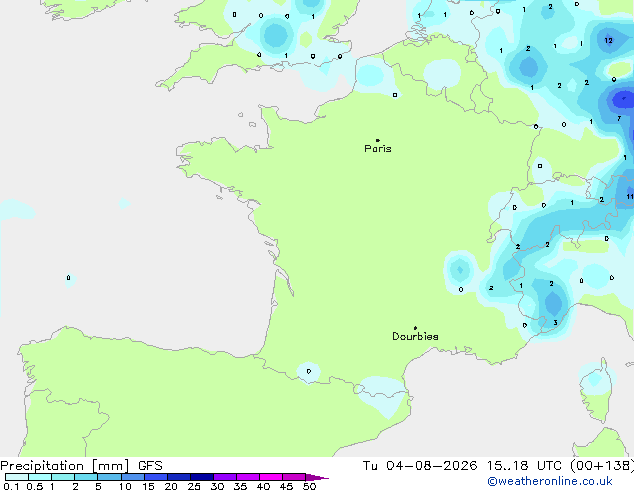This screenshot has height=490, width=634.
Task: Click the black dot marker above Paris
Action: point(378,140)
